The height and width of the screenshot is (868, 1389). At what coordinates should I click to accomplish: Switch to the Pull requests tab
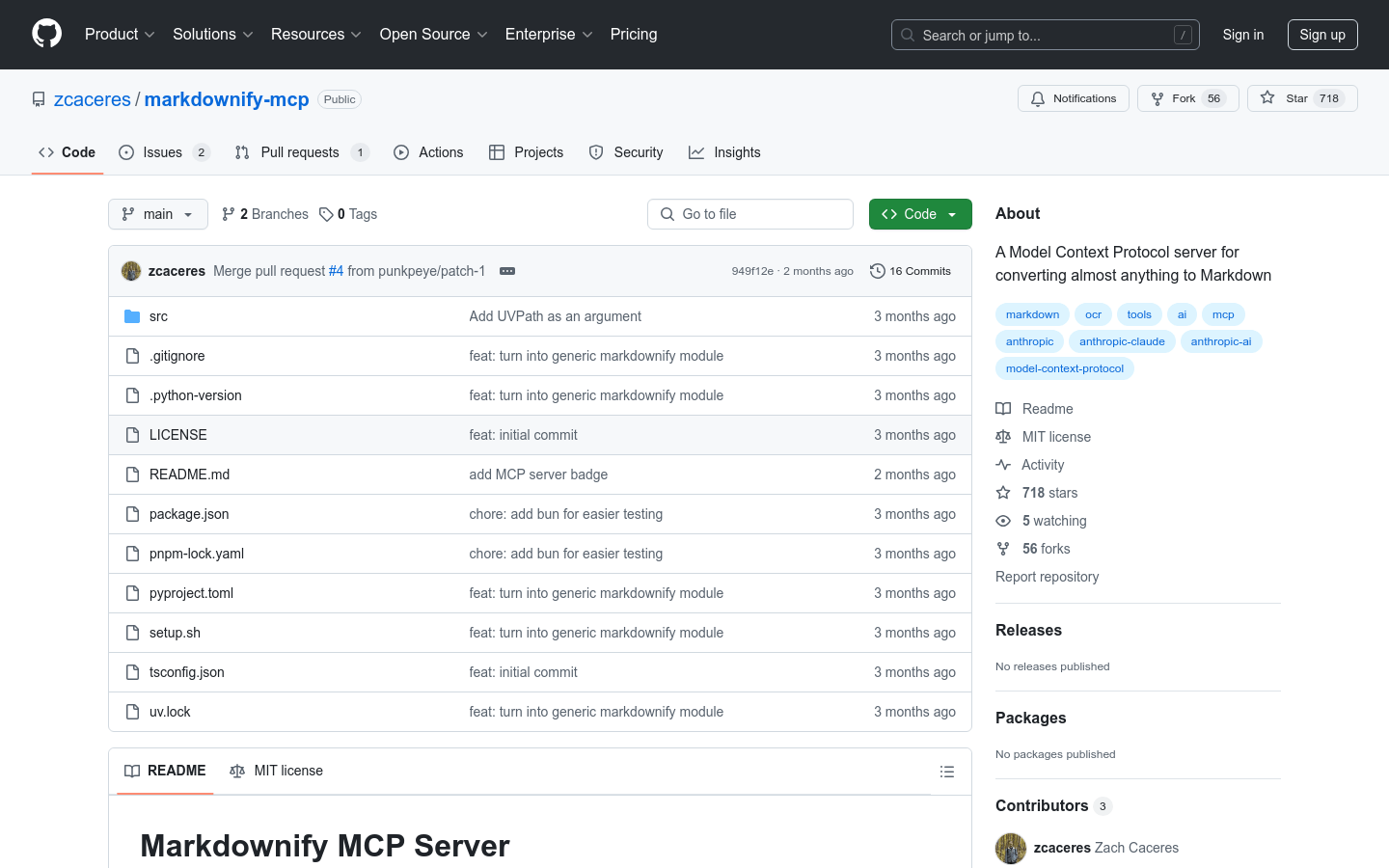coord(302,152)
